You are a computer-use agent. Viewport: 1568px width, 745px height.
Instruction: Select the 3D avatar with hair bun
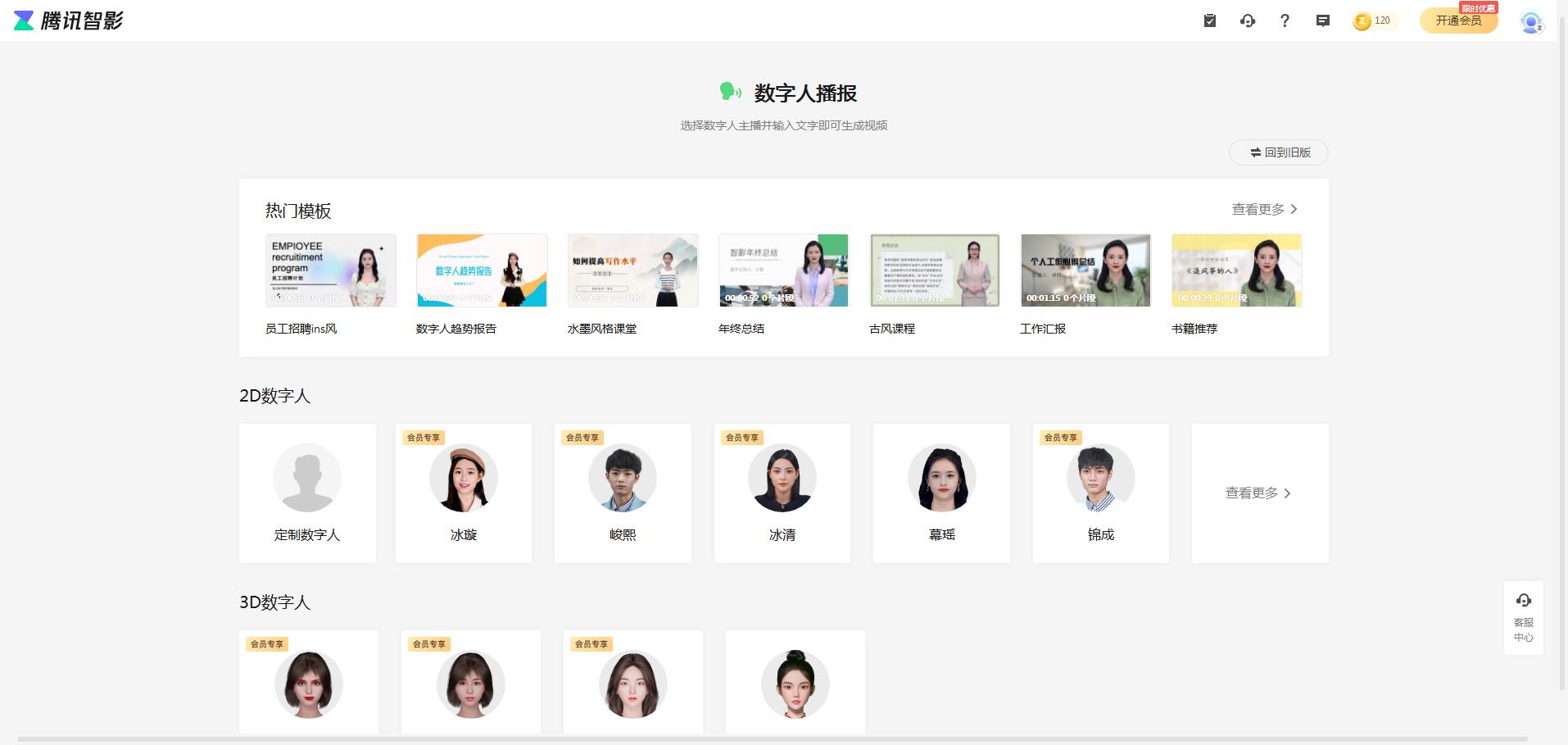795,683
